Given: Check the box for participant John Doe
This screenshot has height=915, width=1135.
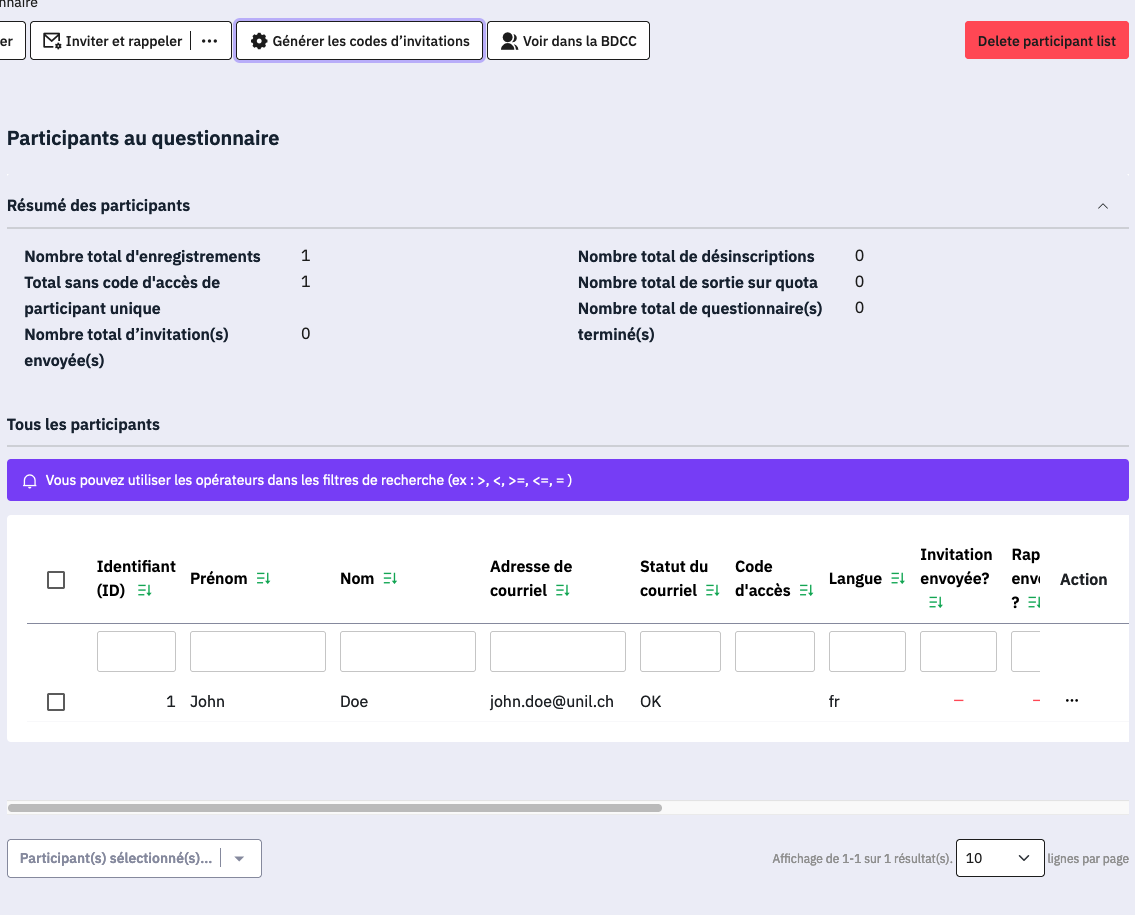Looking at the screenshot, I should click(x=56, y=702).
